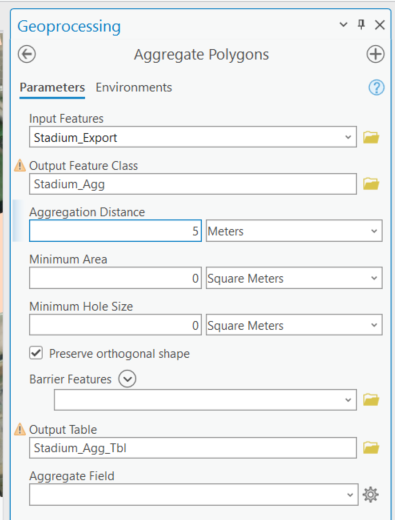The width and height of the screenshot is (395, 520).
Task: Click the Aggregation Distance label
Action: click(x=87, y=212)
